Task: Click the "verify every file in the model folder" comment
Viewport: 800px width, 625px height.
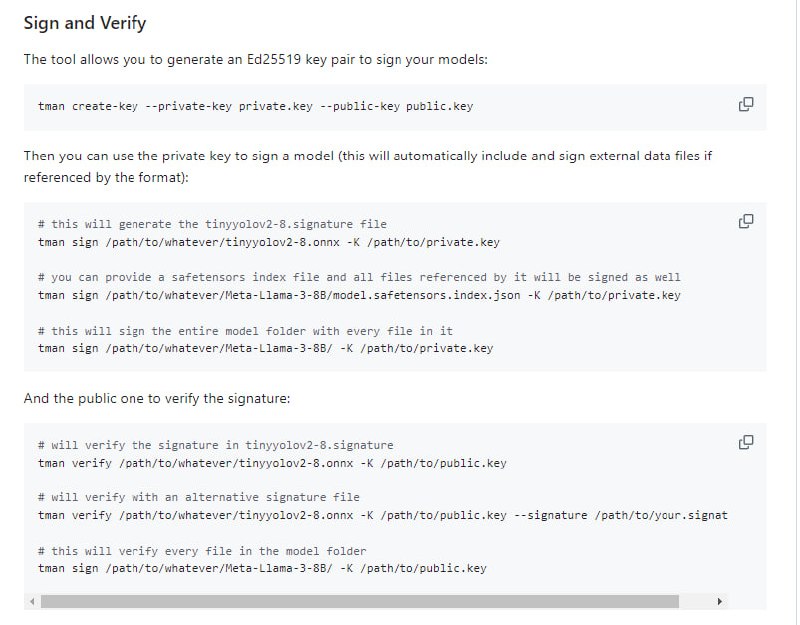Action: click(x=202, y=551)
